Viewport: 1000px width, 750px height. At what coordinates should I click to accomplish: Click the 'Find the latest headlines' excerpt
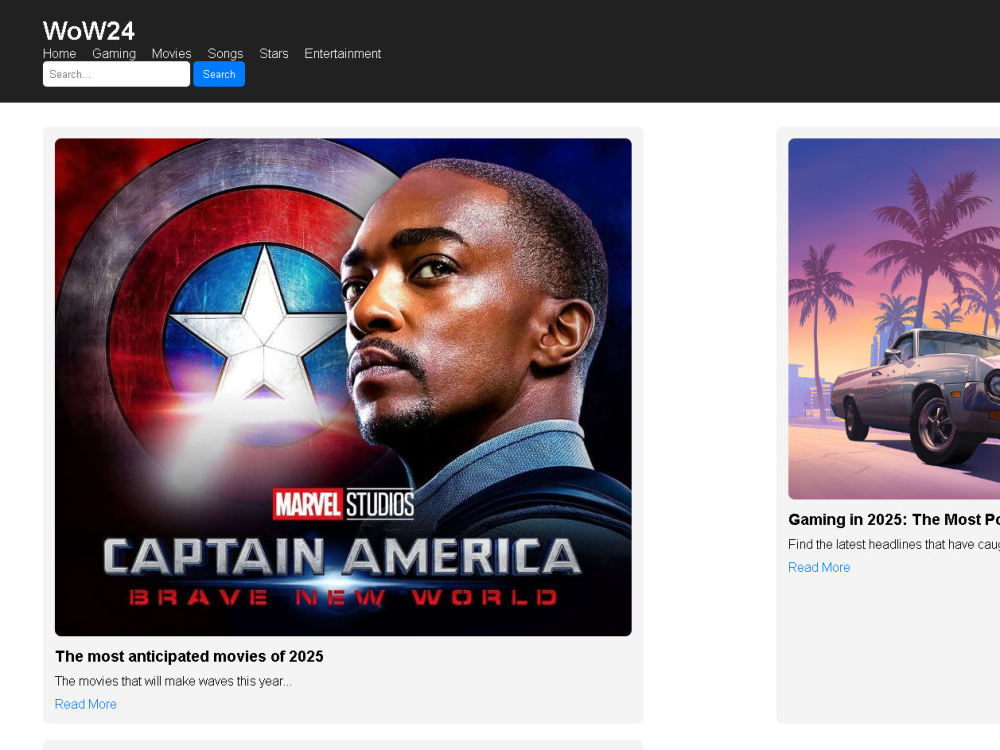[894, 544]
